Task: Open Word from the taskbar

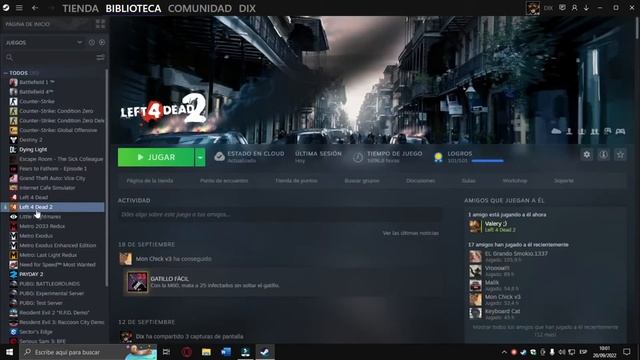Action: (226, 352)
